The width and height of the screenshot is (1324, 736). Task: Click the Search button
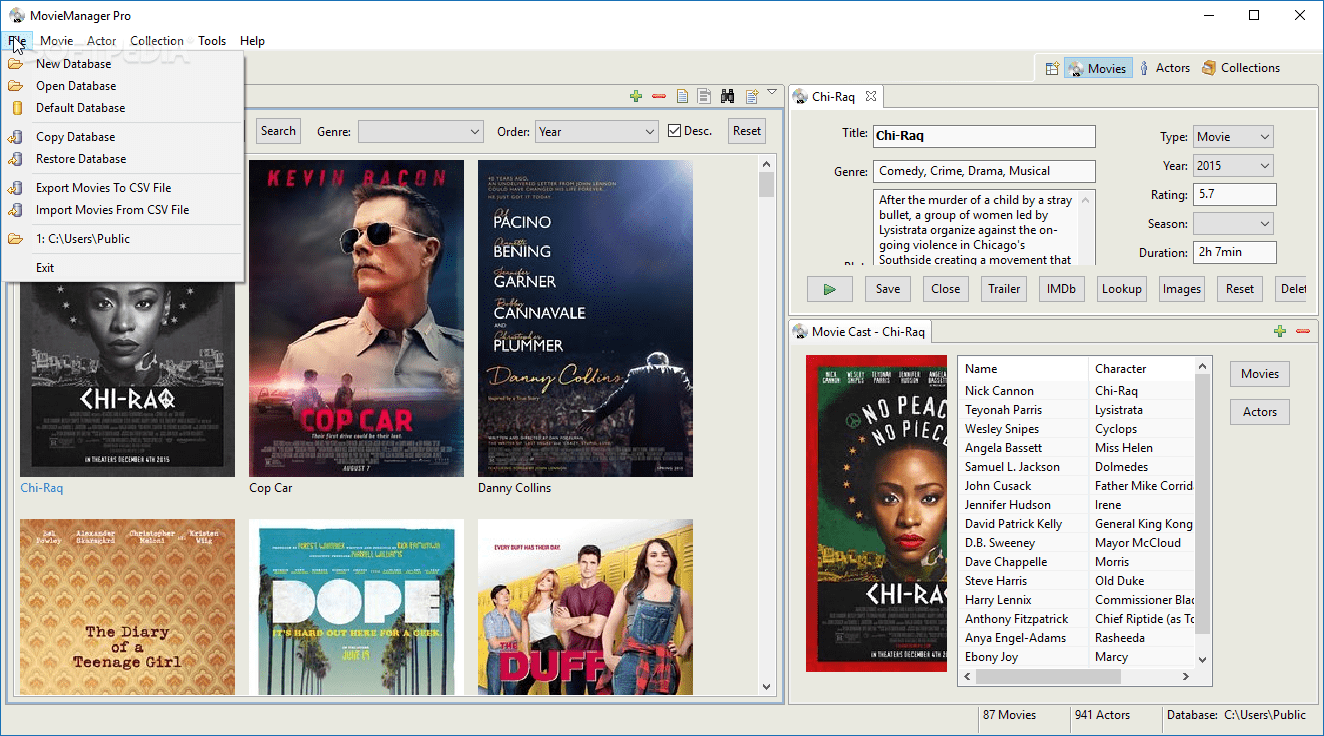[278, 131]
